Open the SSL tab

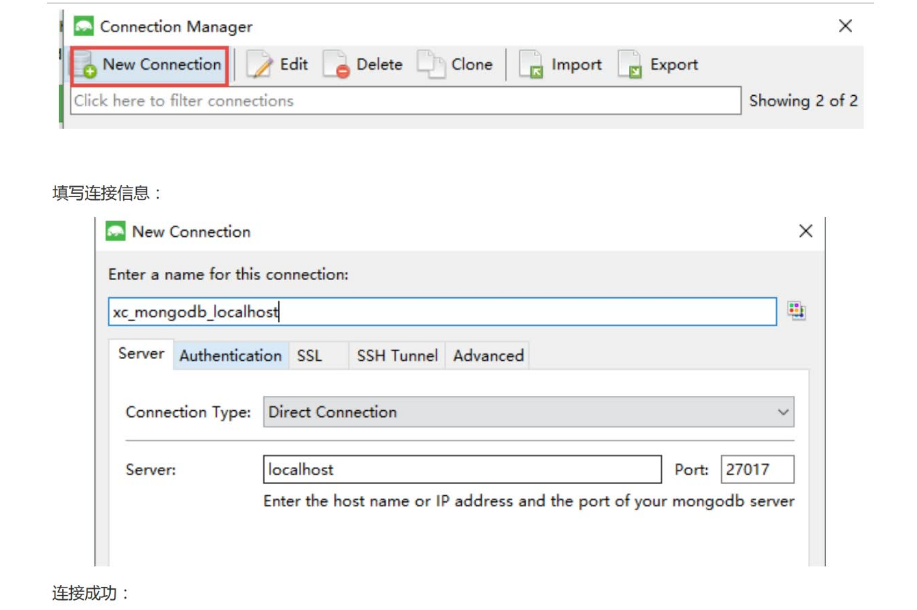pyautogui.click(x=319, y=356)
